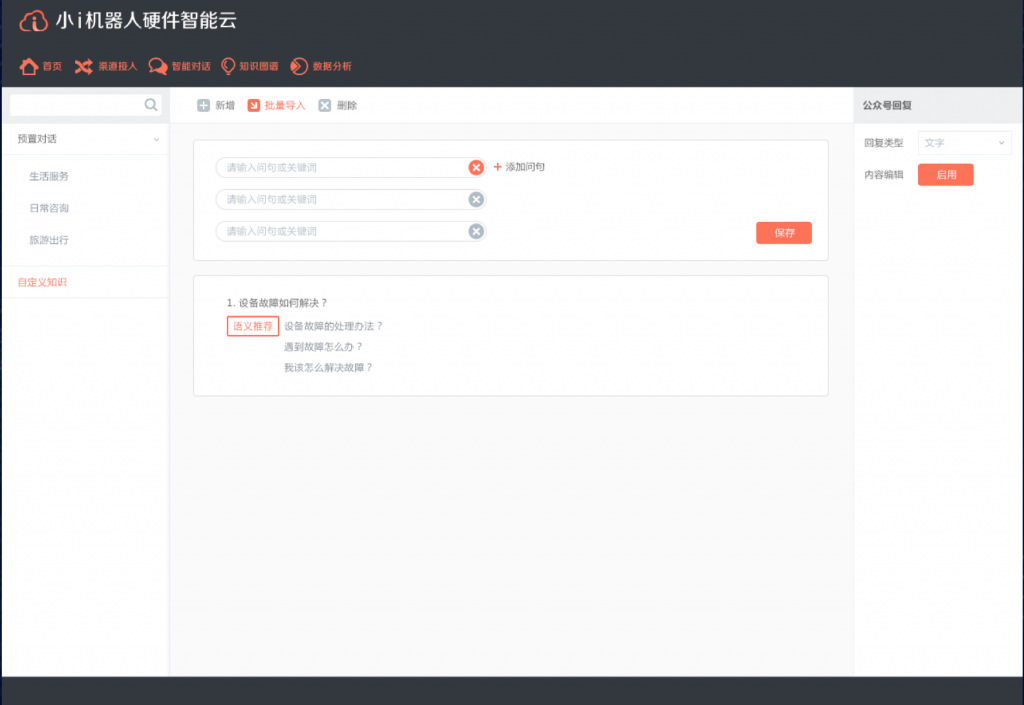The height and width of the screenshot is (705, 1024).
Task: Click the 首页 home icon
Action: click(x=29, y=66)
